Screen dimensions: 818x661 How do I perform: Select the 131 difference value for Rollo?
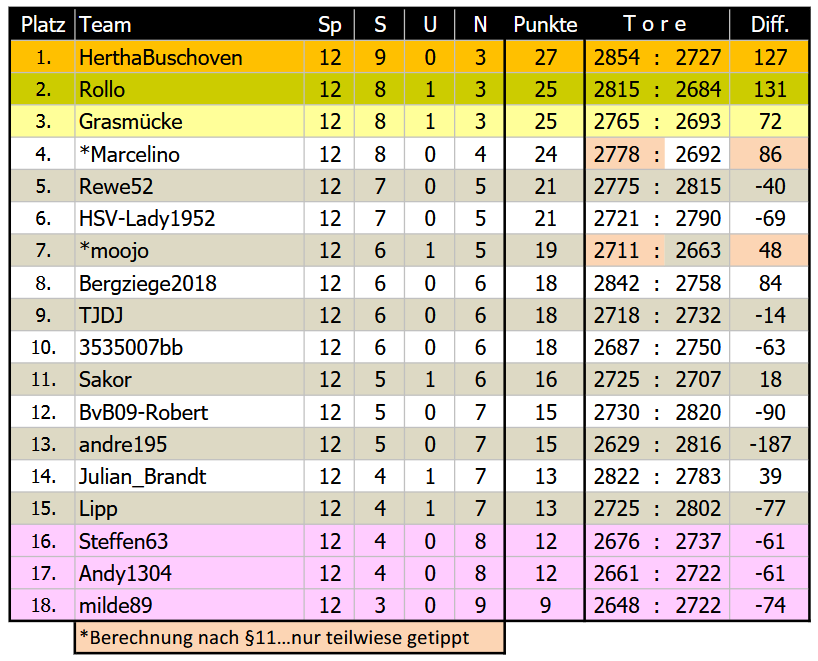(770, 90)
